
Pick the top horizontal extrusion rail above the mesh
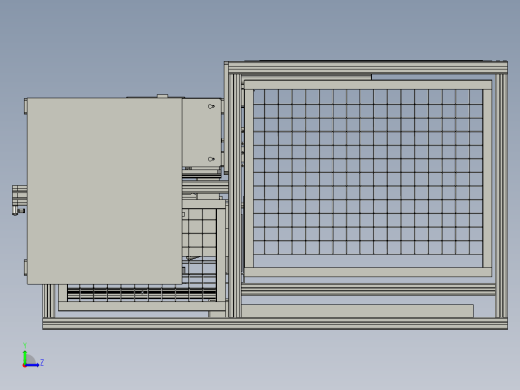(x=368, y=67)
